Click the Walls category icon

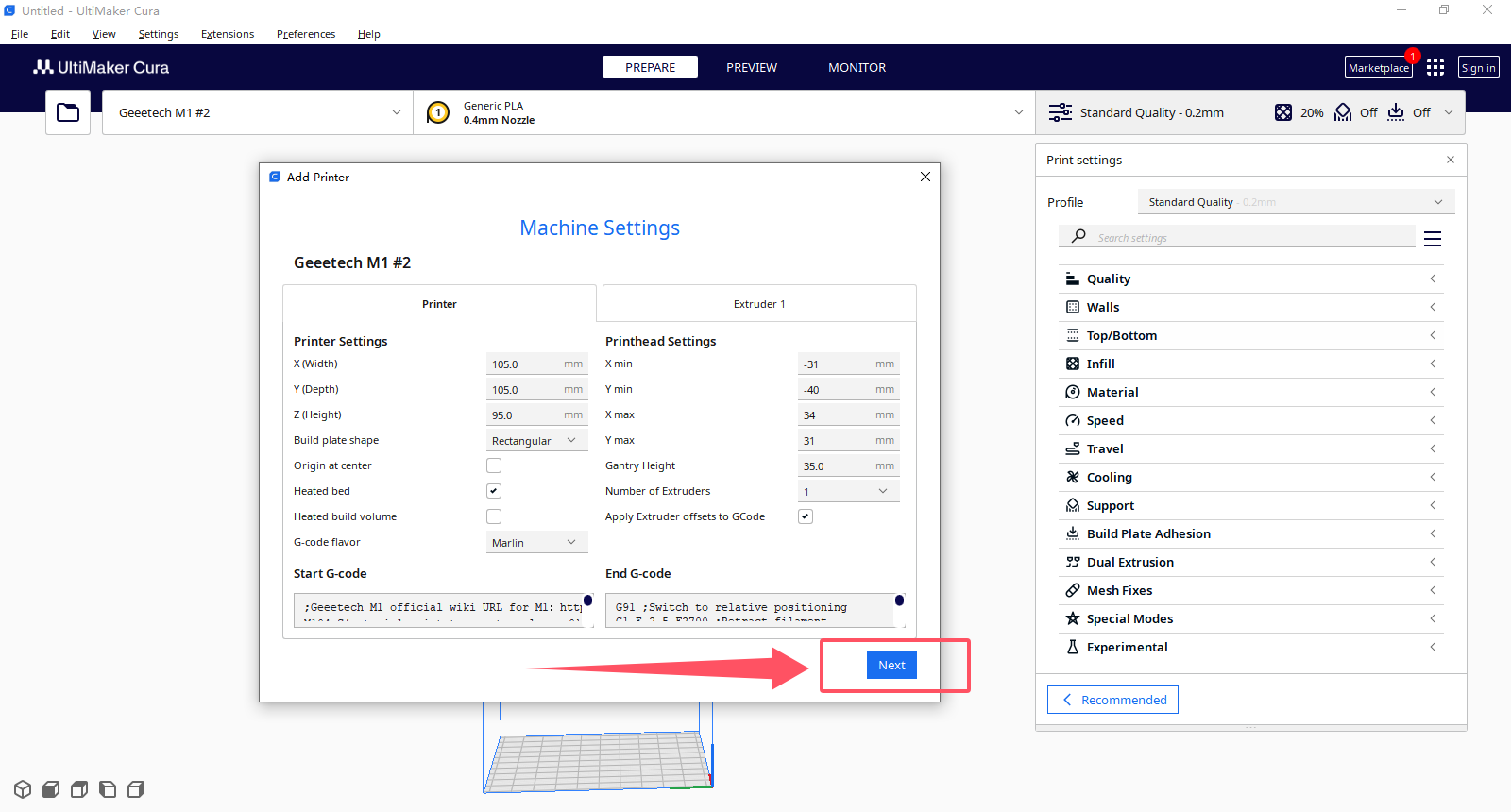click(1073, 307)
